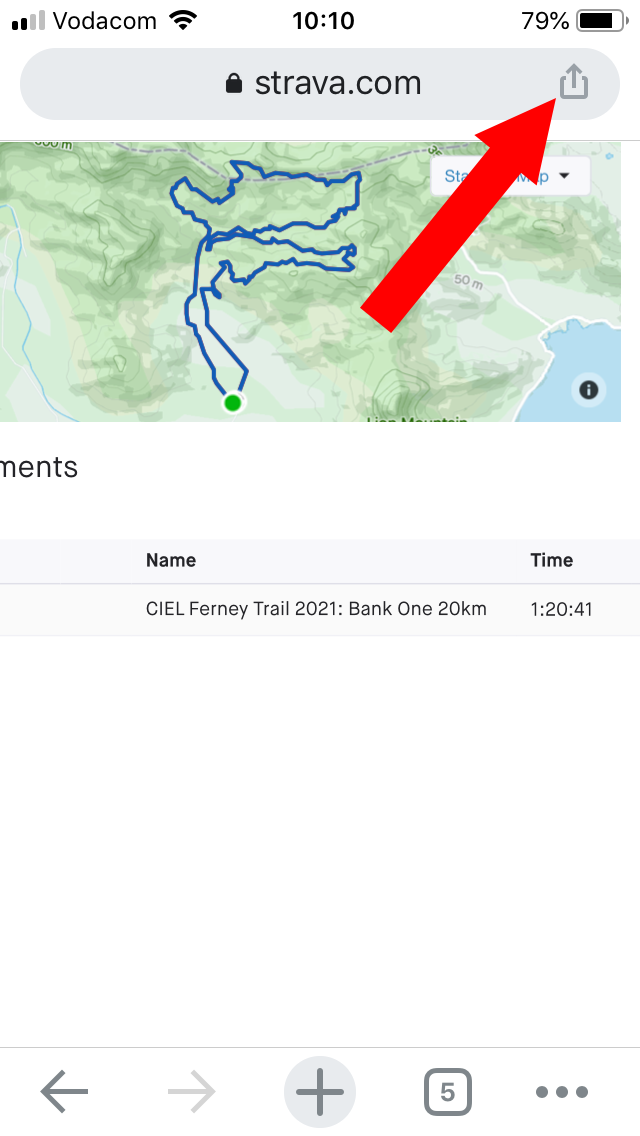
Task: Click the Time column header
Action: (552, 560)
